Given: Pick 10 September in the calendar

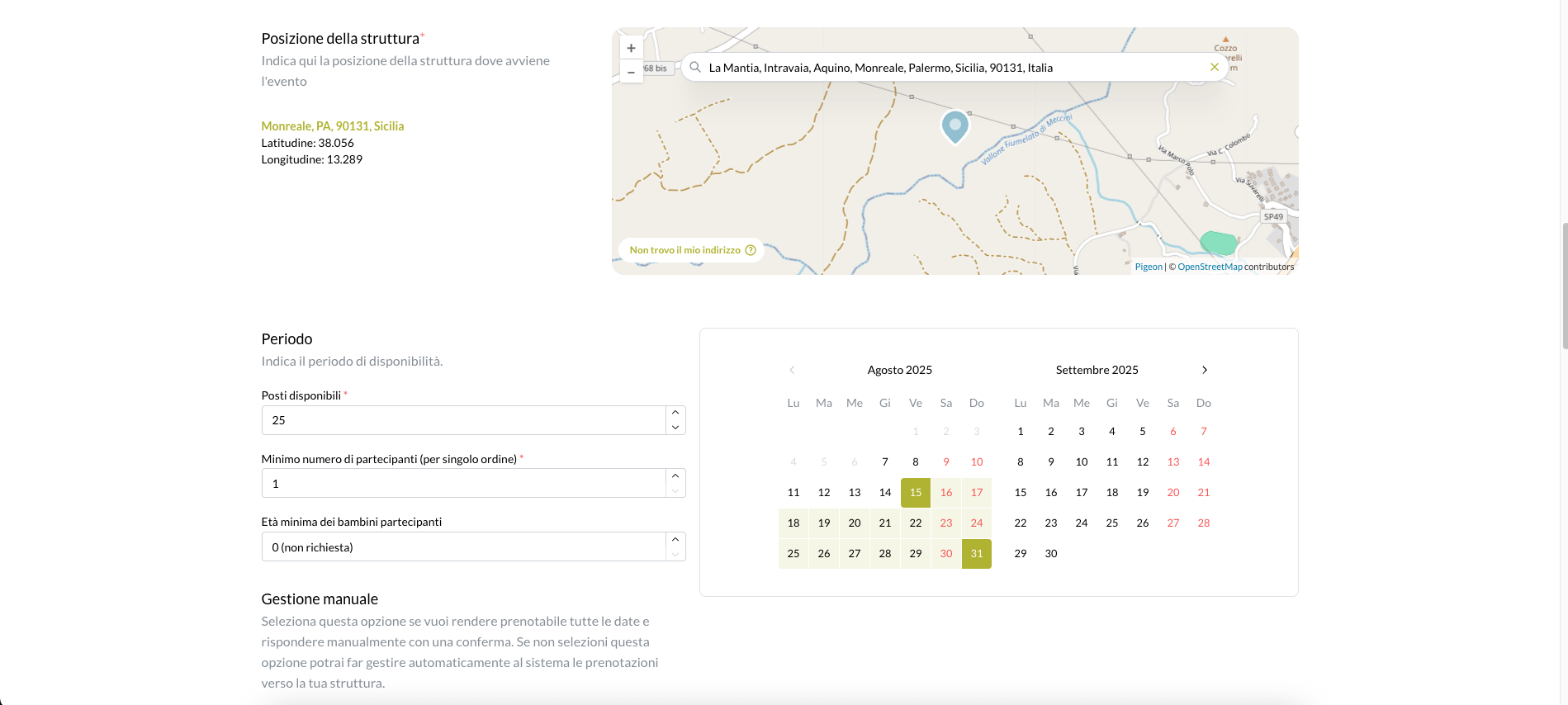Looking at the screenshot, I should click(x=1081, y=462).
